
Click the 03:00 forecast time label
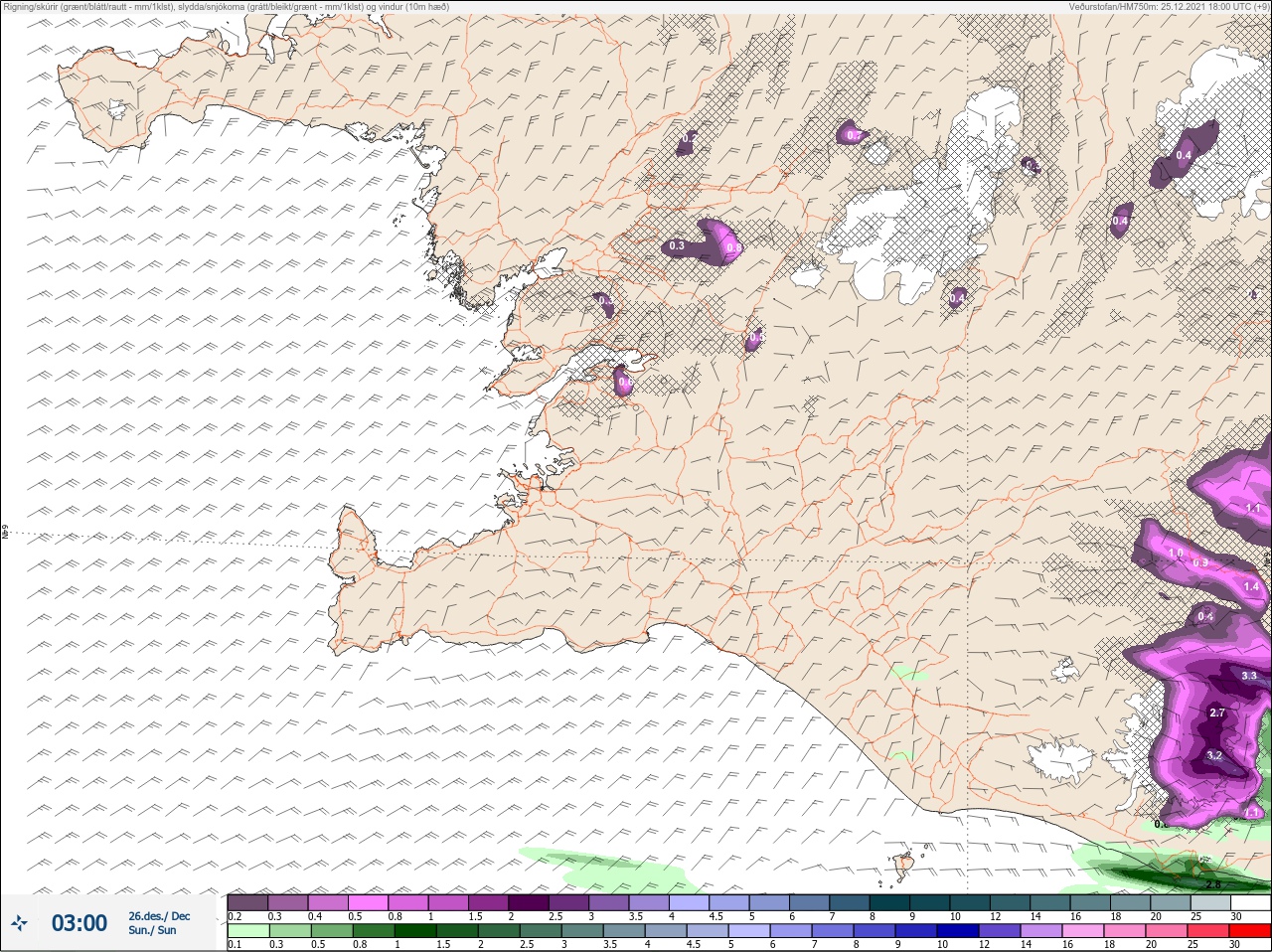79,923
